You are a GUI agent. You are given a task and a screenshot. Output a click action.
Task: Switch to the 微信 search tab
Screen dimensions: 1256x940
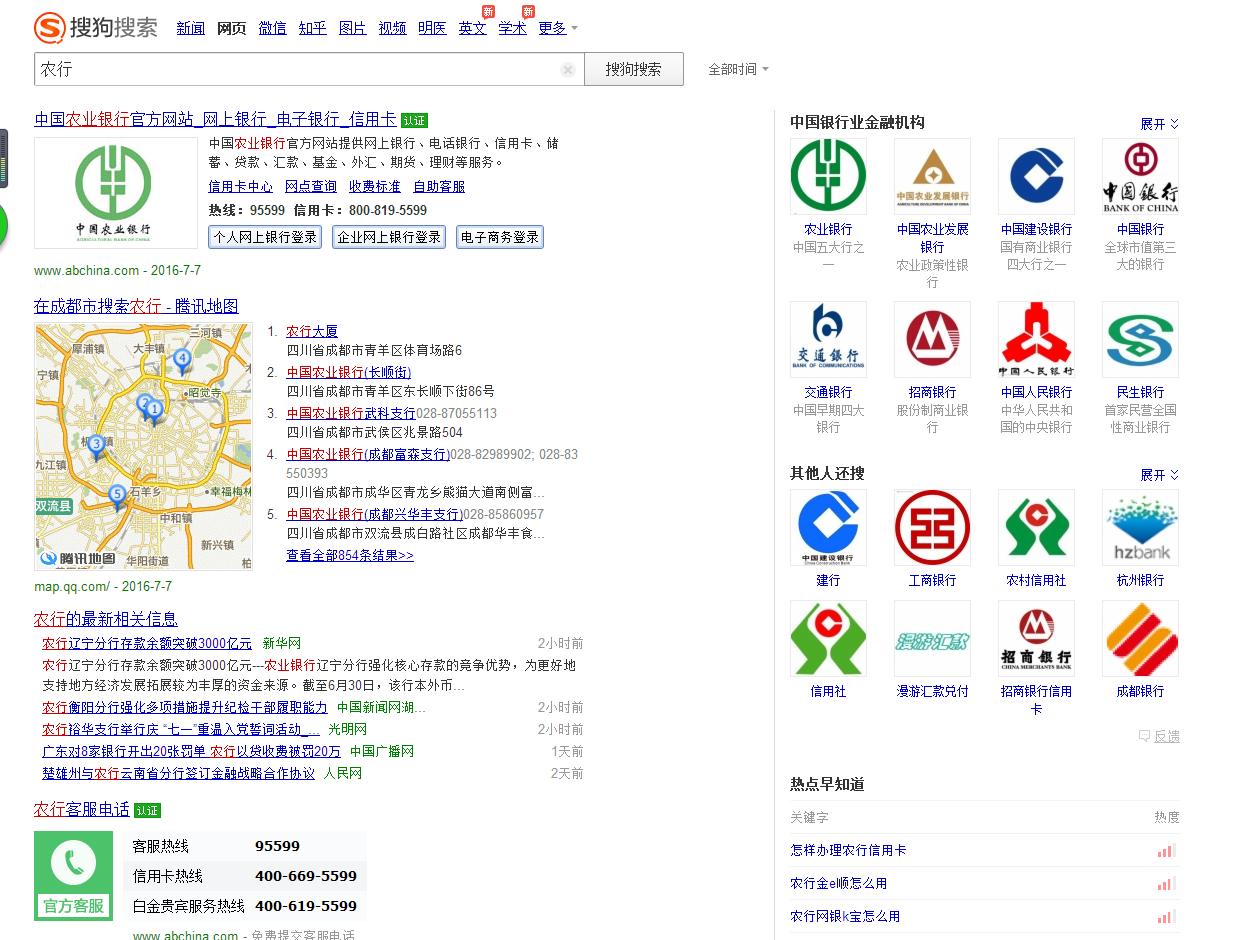pos(272,28)
